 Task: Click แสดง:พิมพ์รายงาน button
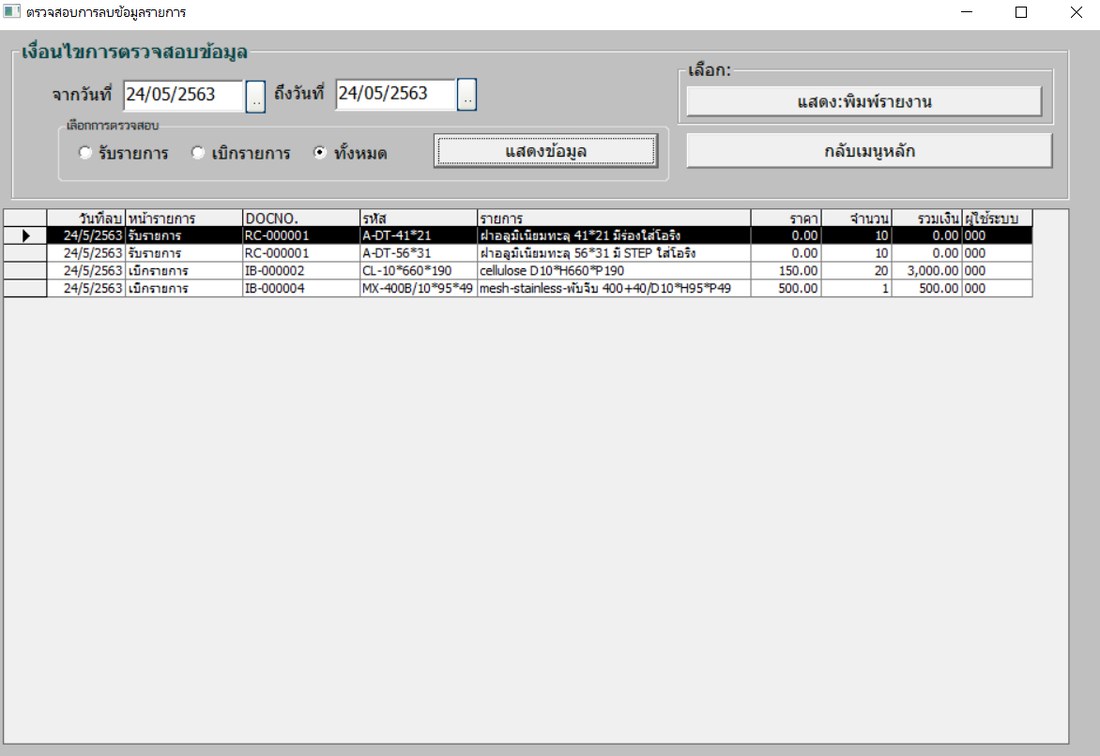pyautogui.click(x=864, y=102)
